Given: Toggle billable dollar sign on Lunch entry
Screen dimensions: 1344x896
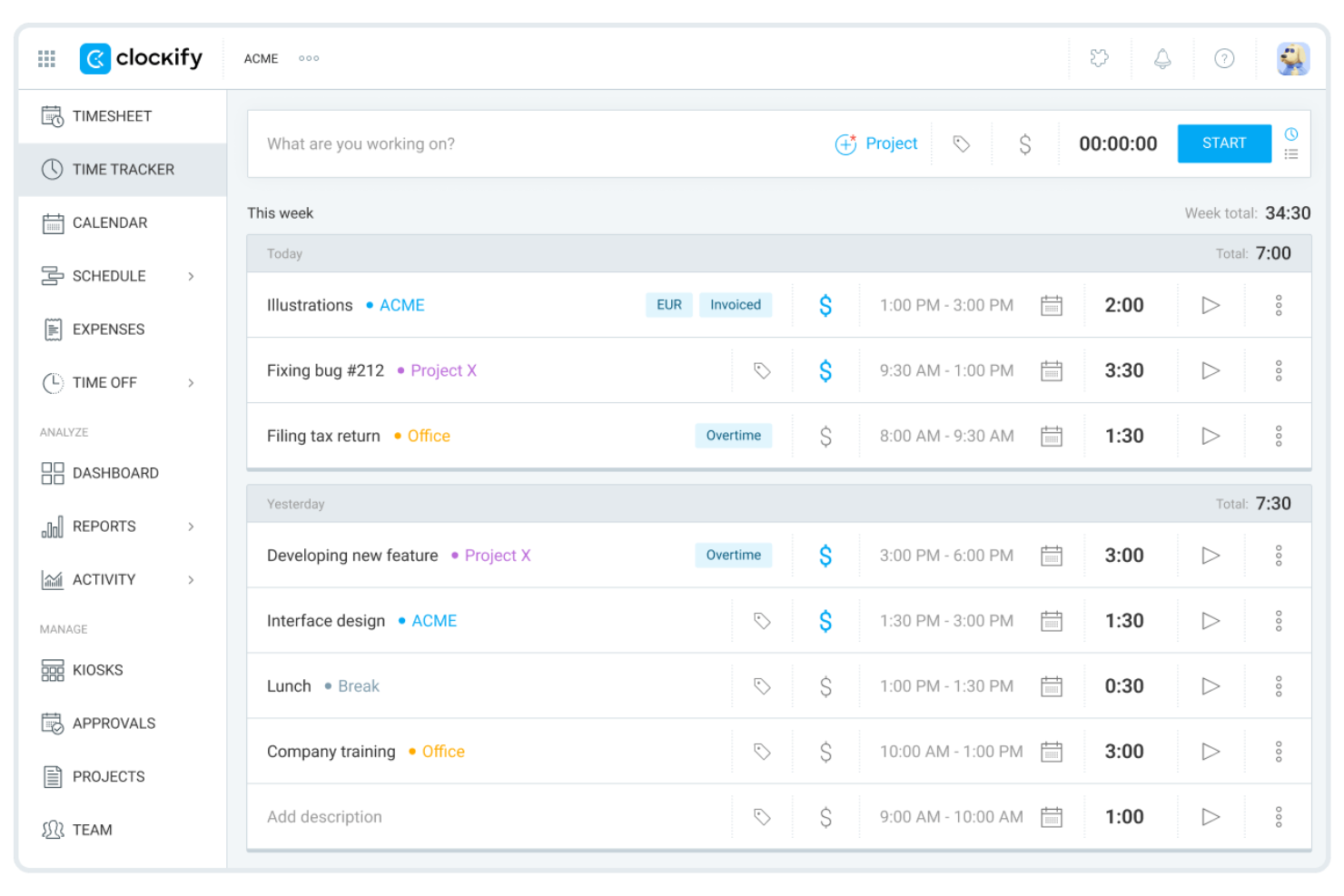Looking at the screenshot, I should click(825, 687).
